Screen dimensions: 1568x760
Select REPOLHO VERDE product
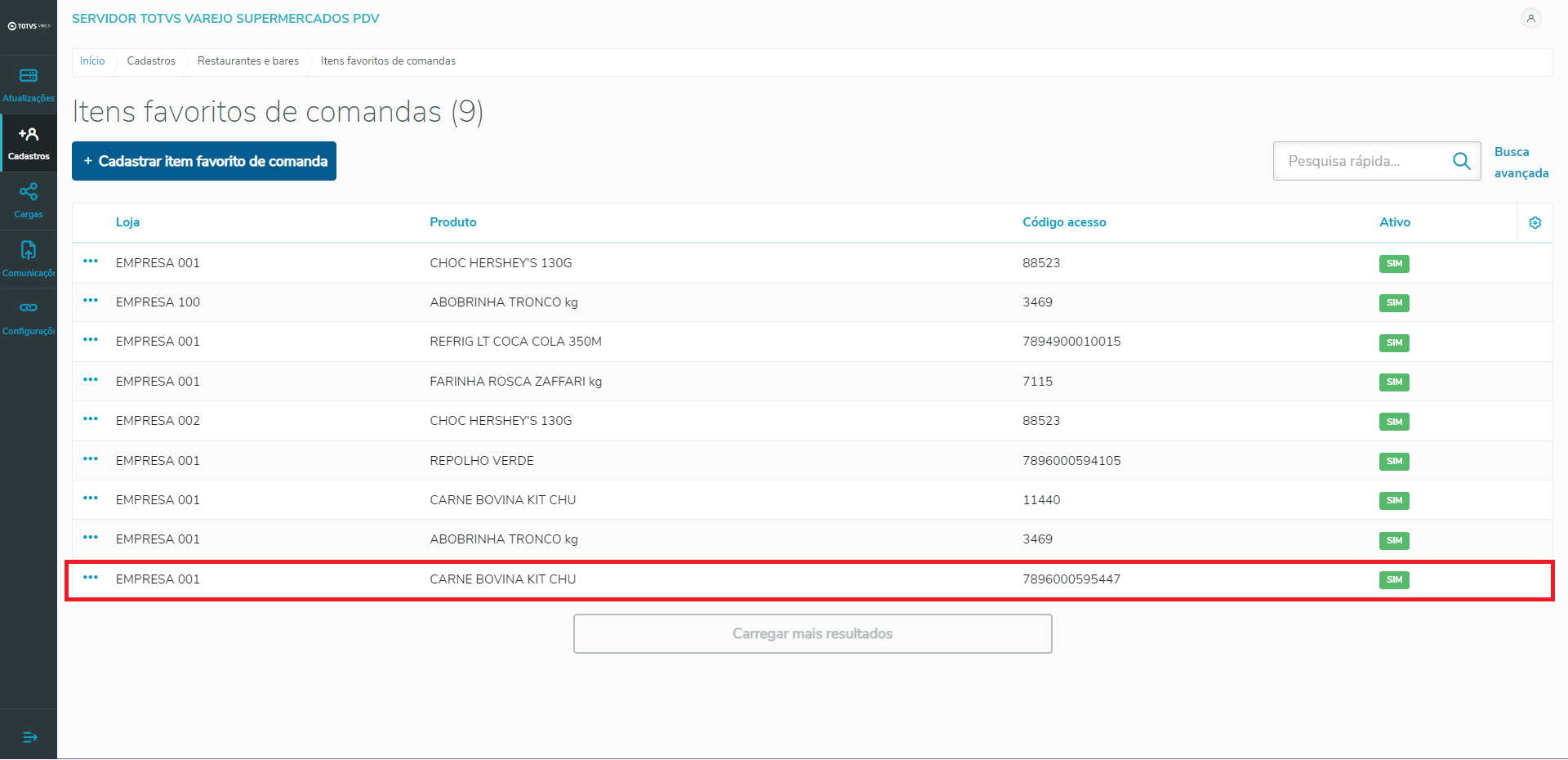[482, 461]
